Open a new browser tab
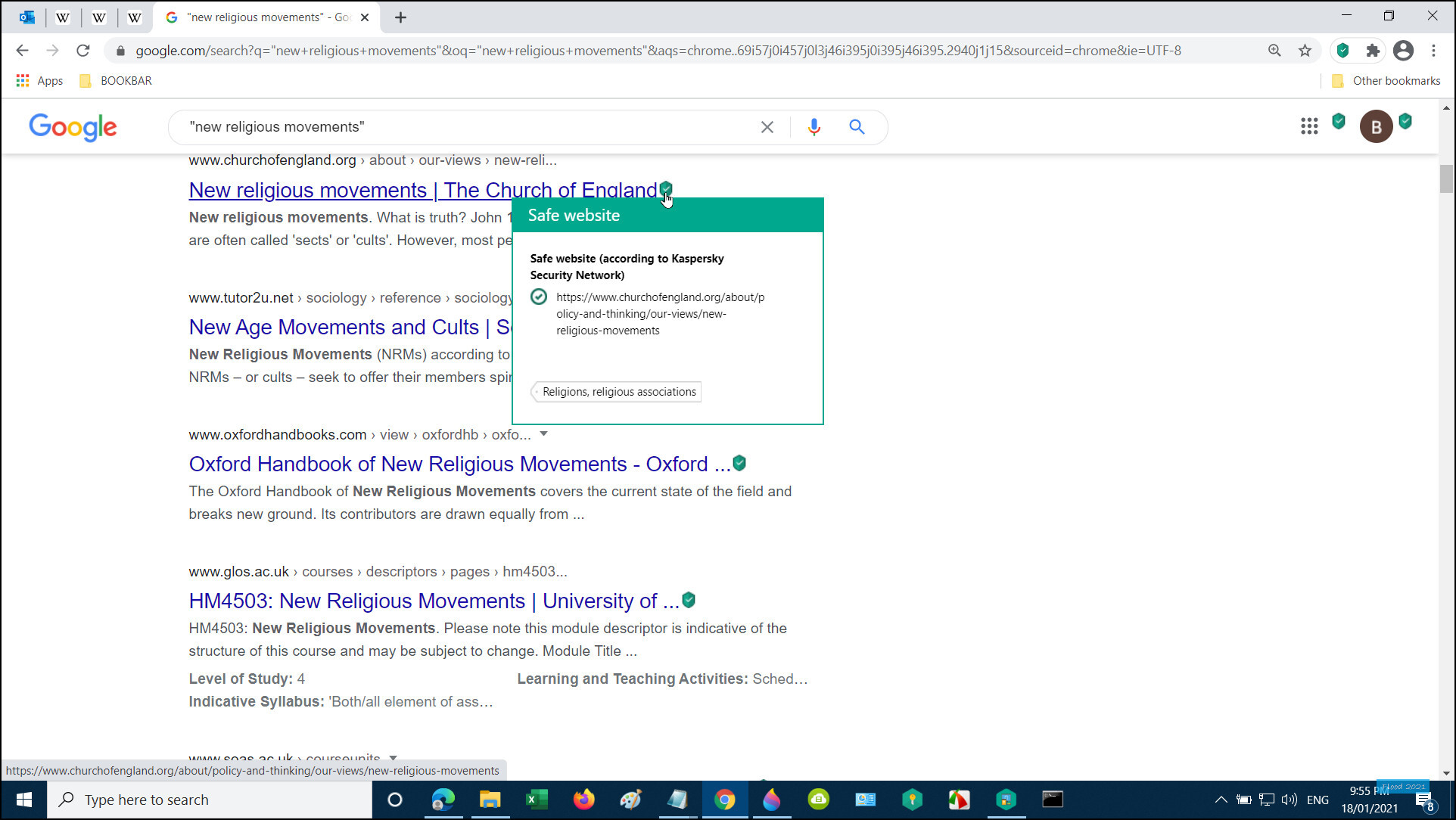The image size is (1456, 820). click(x=400, y=17)
